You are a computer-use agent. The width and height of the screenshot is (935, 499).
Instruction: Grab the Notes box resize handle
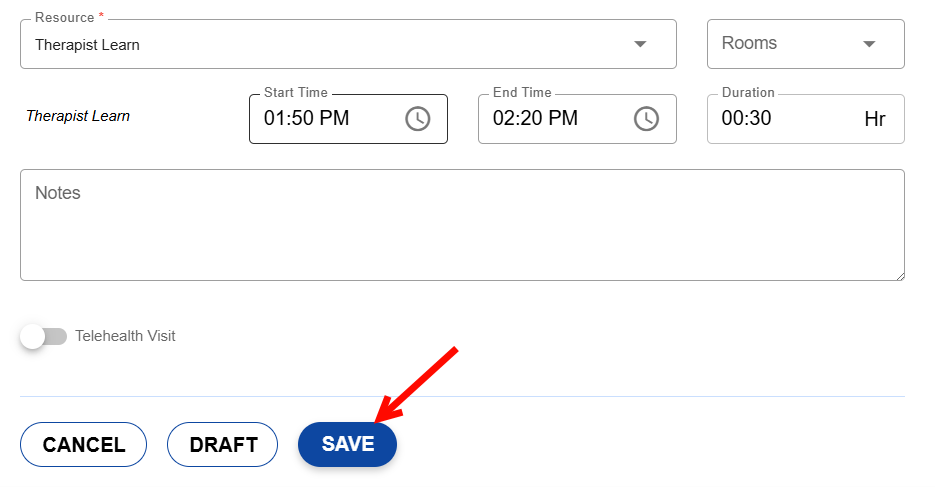[899, 275]
